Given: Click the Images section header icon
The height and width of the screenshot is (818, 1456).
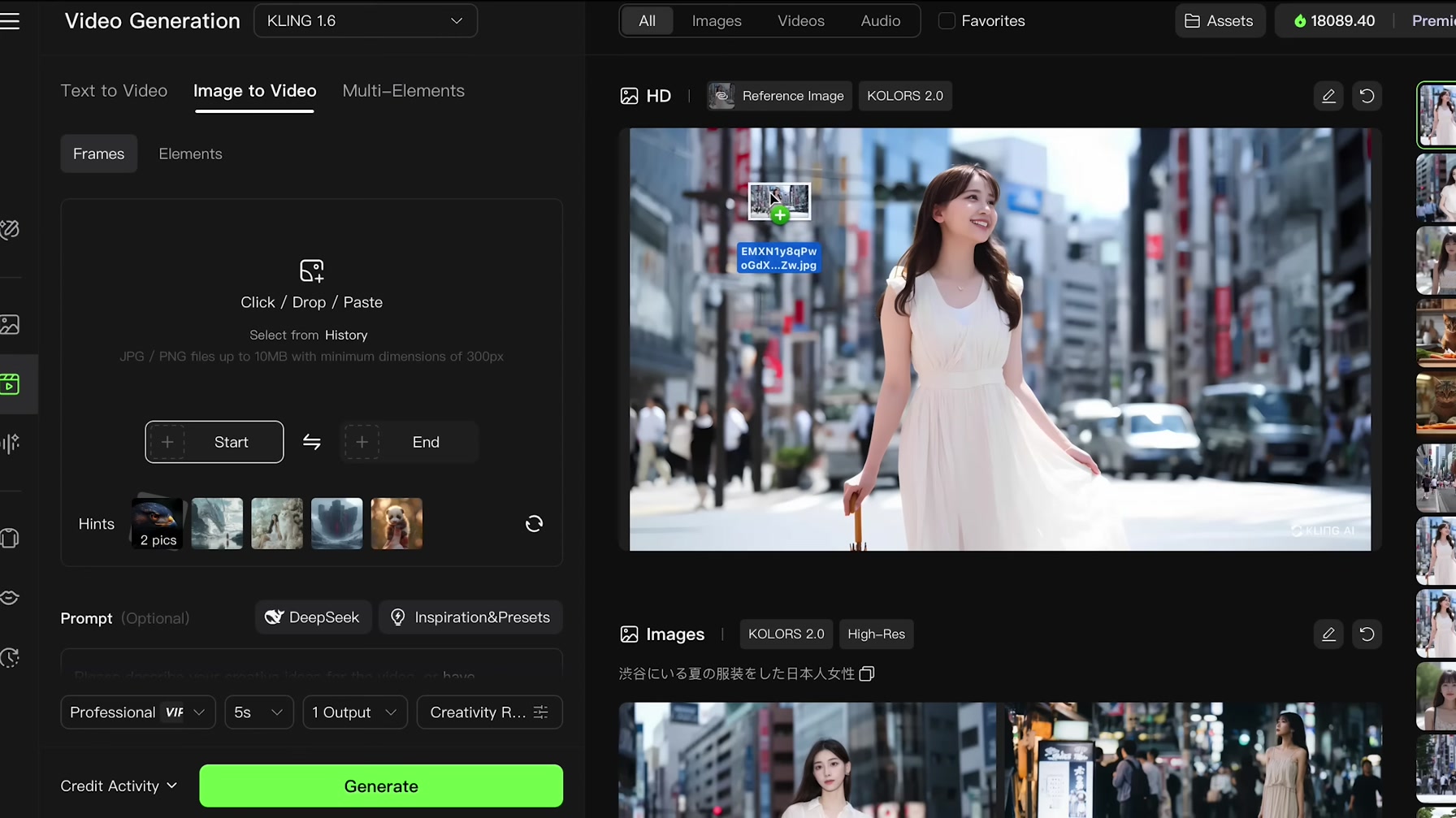Looking at the screenshot, I should point(629,634).
